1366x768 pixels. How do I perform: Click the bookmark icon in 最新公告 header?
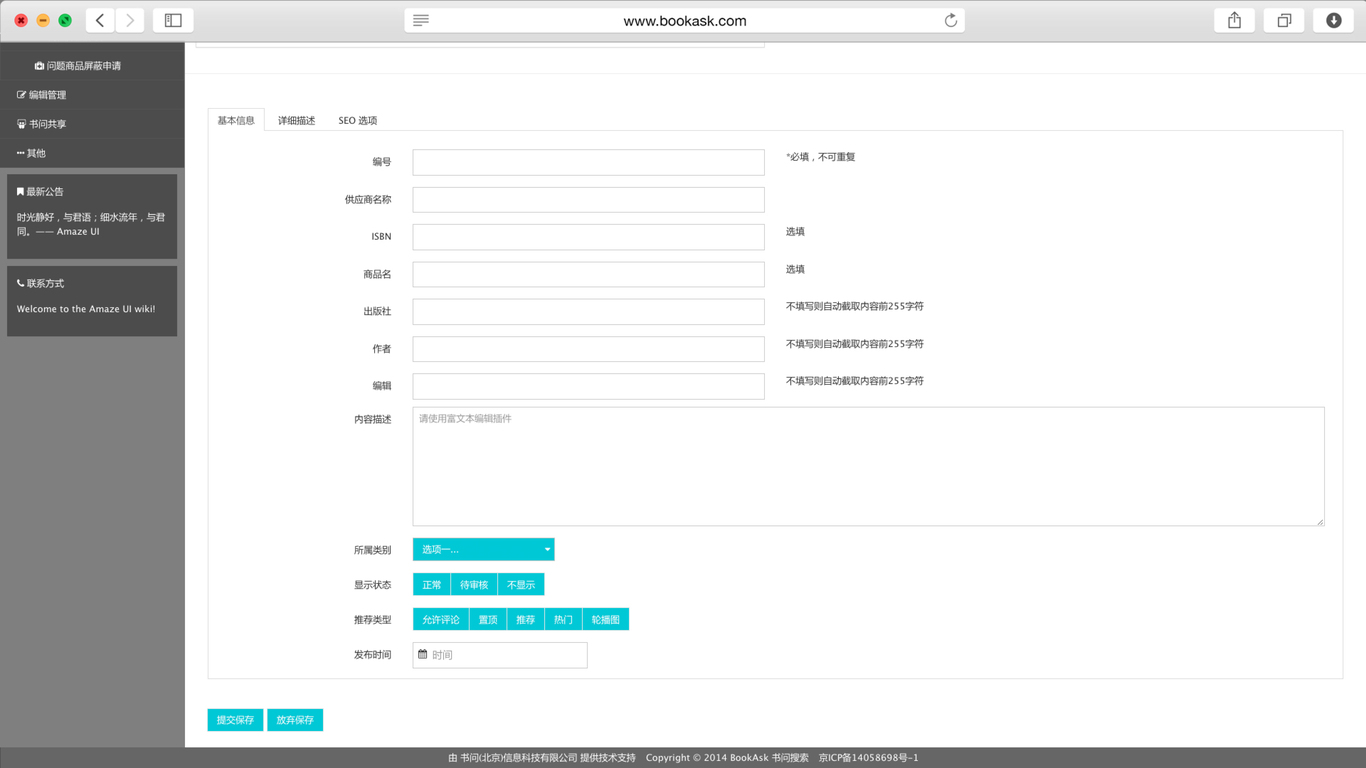click(x=20, y=192)
